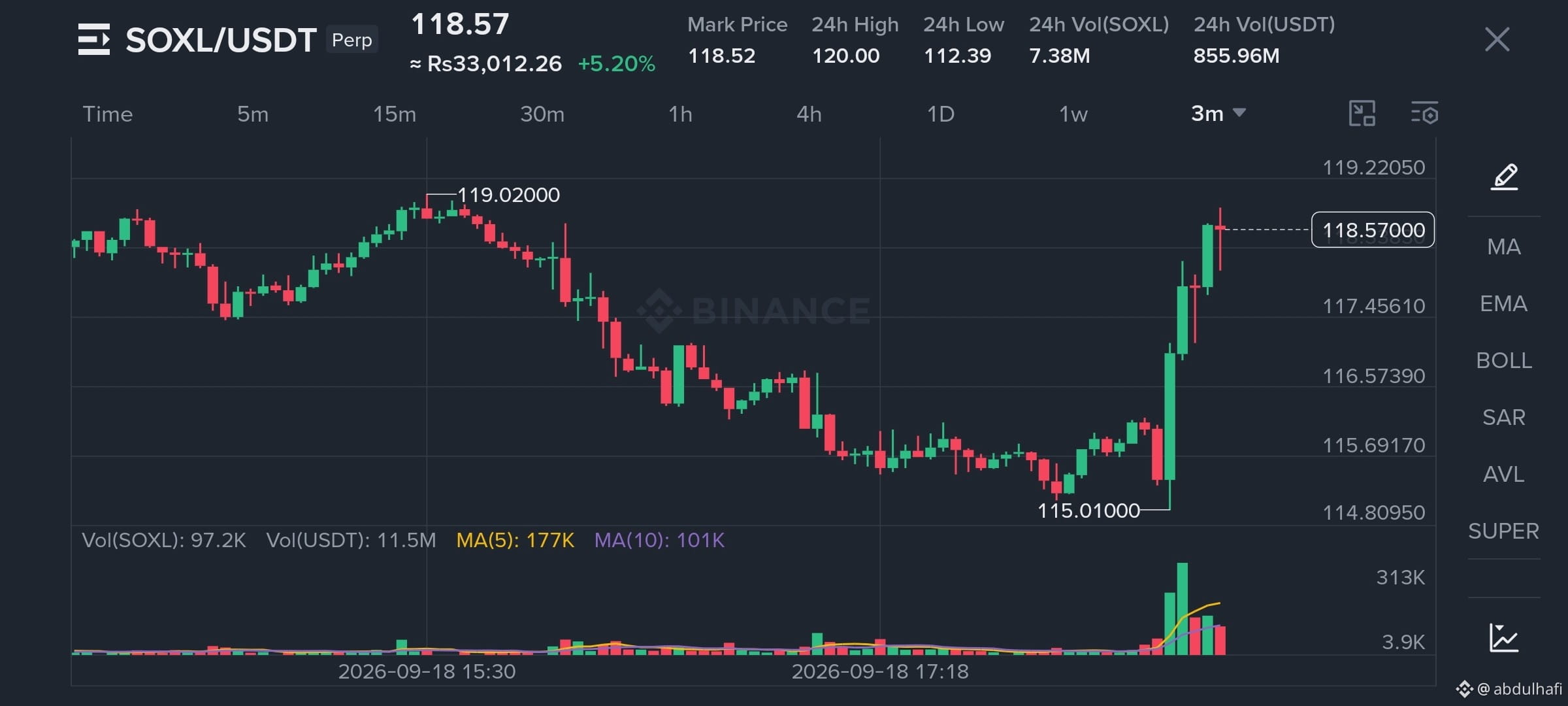Screen dimensions: 1568x706
Task: Toggle the BOLL indicator
Action: click(1504, 361)
